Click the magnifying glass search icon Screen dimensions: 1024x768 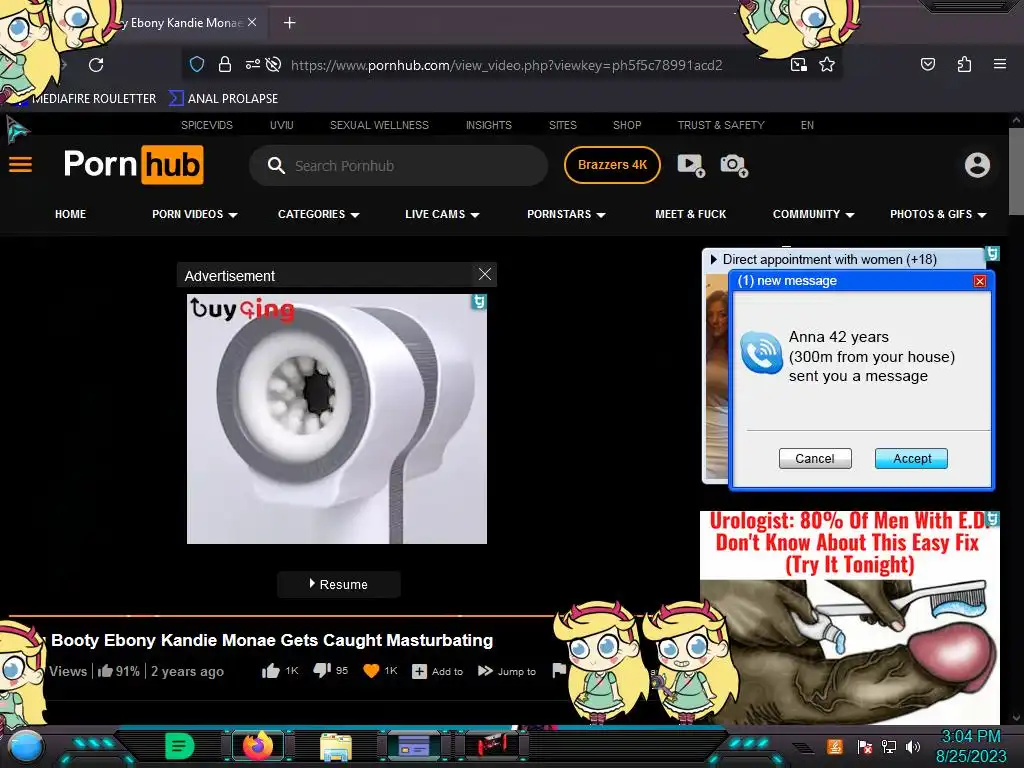[x=276, y=165]
